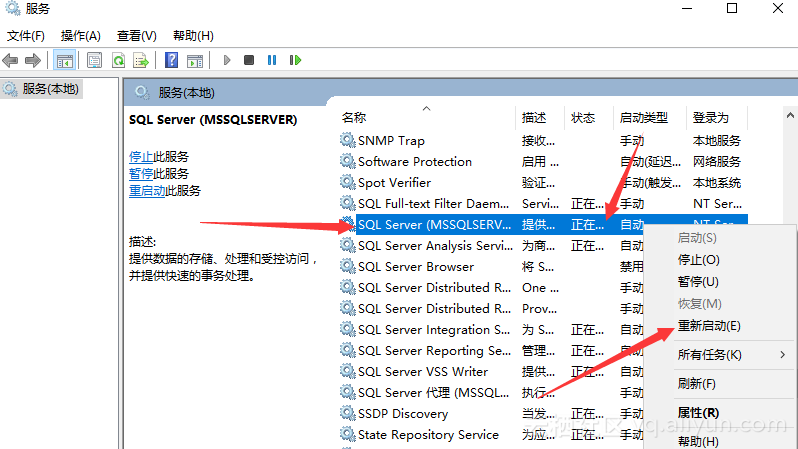Restart service using toolbar restart icon
Viewport: 798px width, 449px height.
(295, 60)
